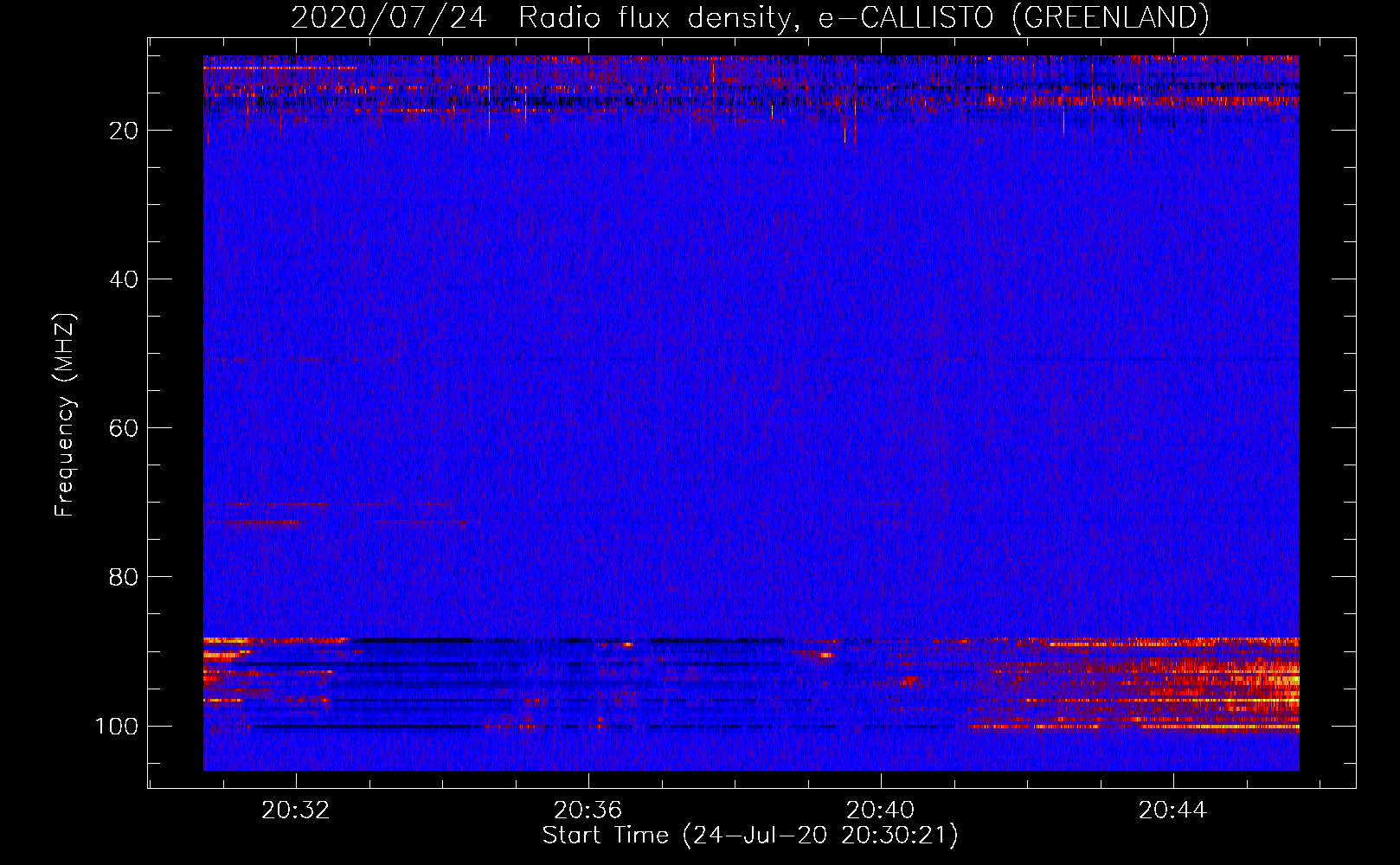Viewport: 1400px width, 865px height.
Task: Click the 20:40 time tick label
Action: pos(881,811)
